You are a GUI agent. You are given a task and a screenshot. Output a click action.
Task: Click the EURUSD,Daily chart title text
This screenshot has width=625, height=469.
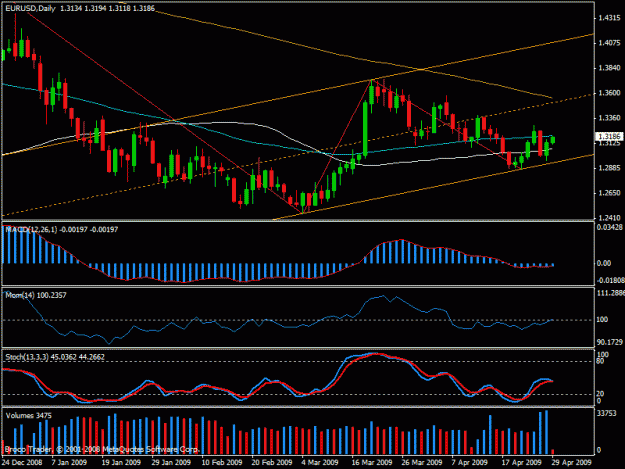pos(30,8)
